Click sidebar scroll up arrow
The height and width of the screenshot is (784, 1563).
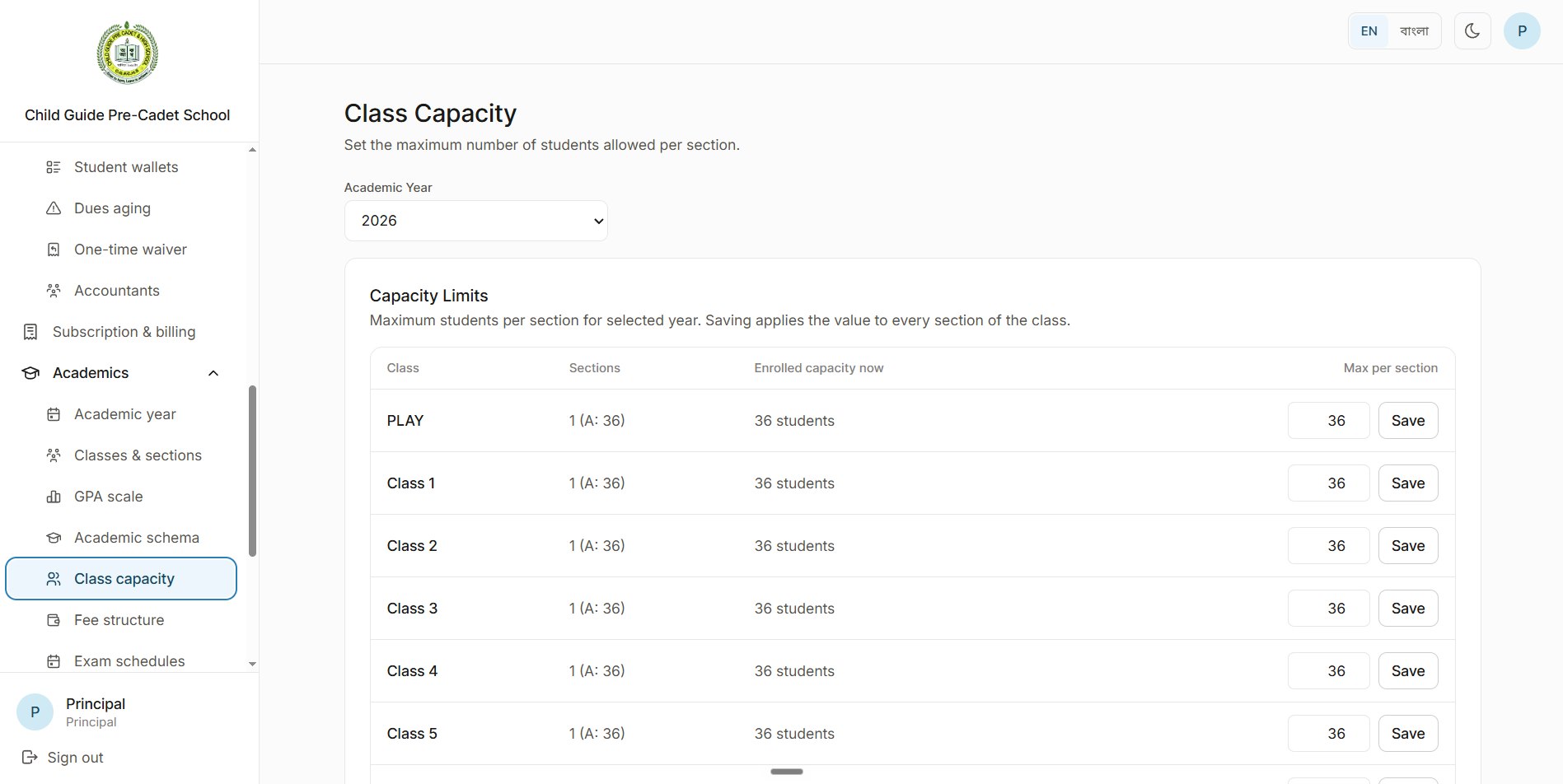point(252,150)
